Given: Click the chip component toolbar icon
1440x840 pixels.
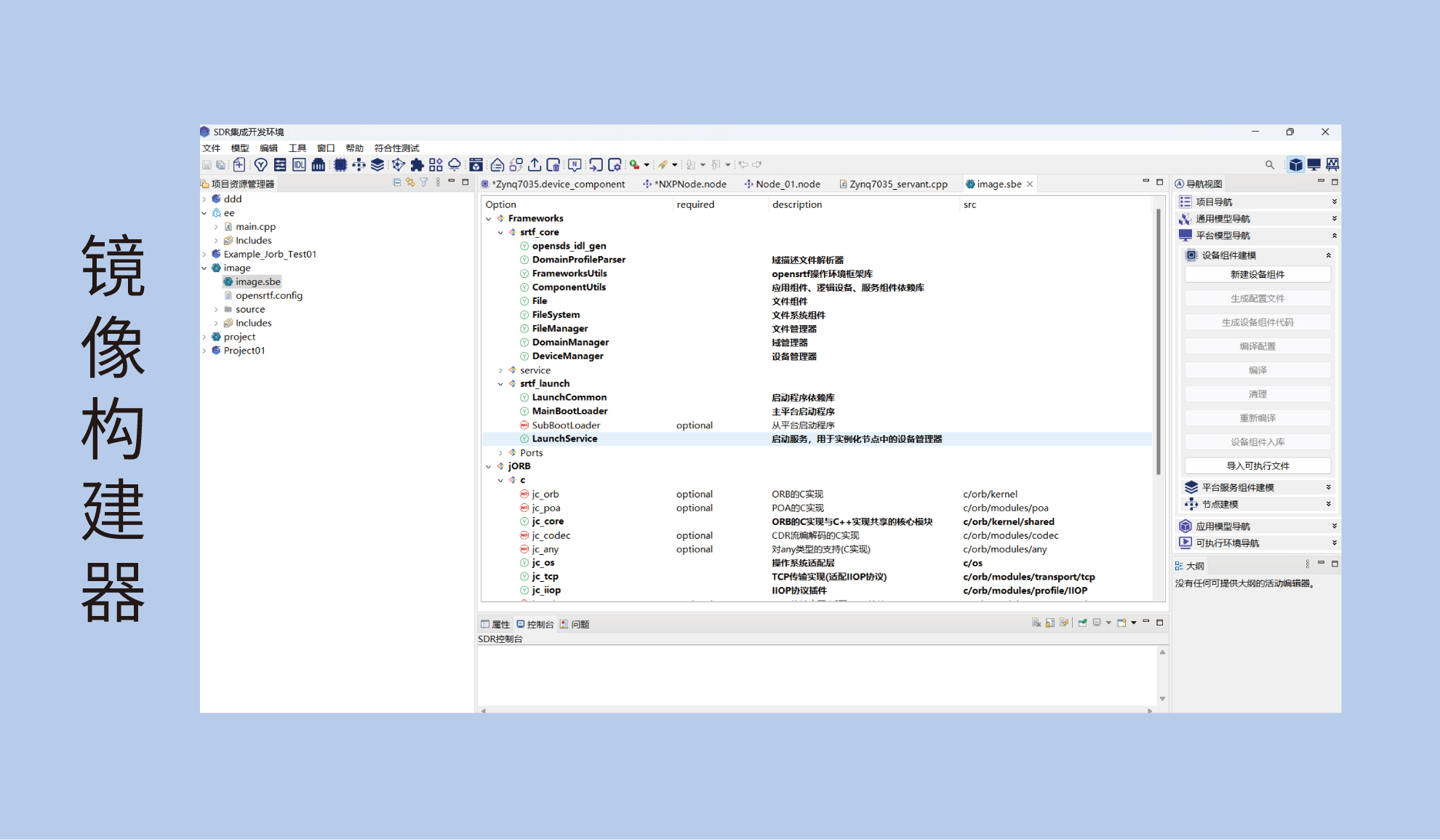Looking at the screenshot, I should point(340,165).
